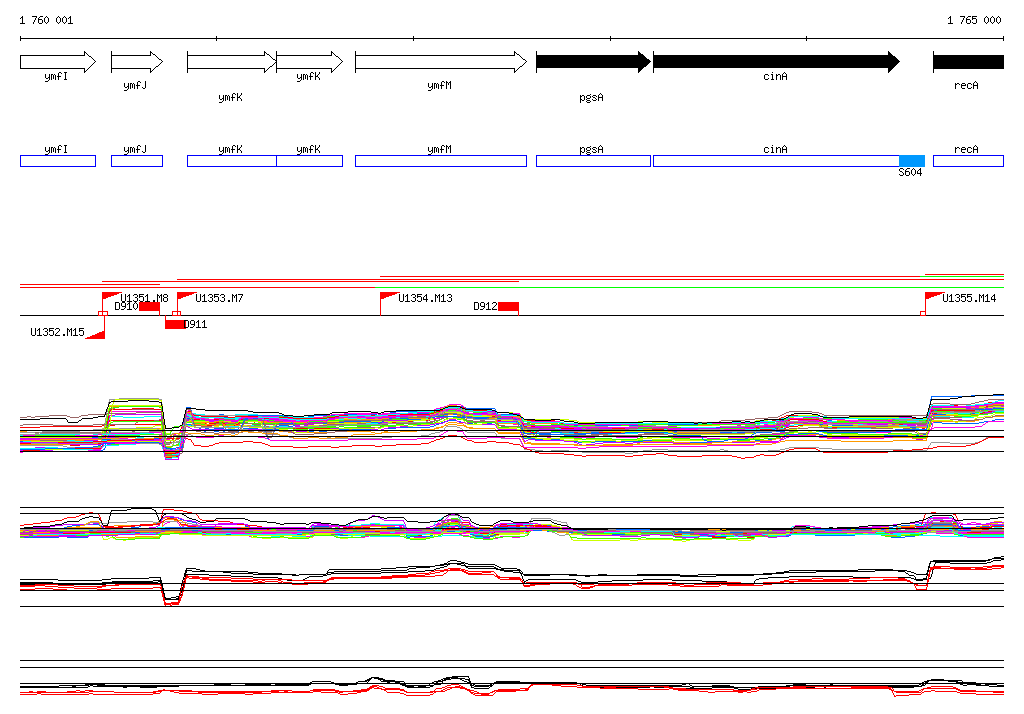Screen dimensions: 1024x714
Task: Click the 1 765 000 end coordinate
Action: click(x=974, y=20)
